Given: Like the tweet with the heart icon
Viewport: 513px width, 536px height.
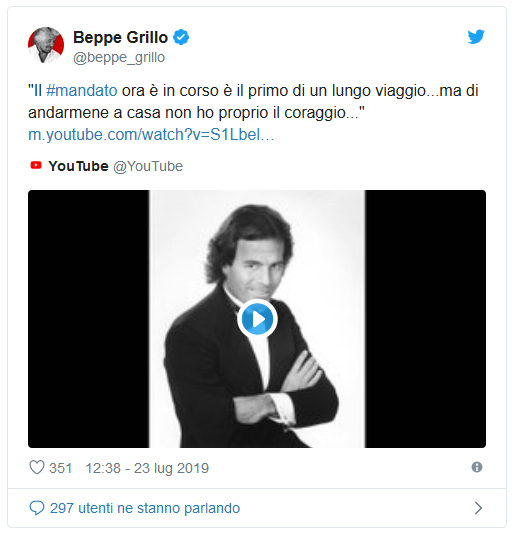Looking at the screenshot, I should tap(37, 467).
